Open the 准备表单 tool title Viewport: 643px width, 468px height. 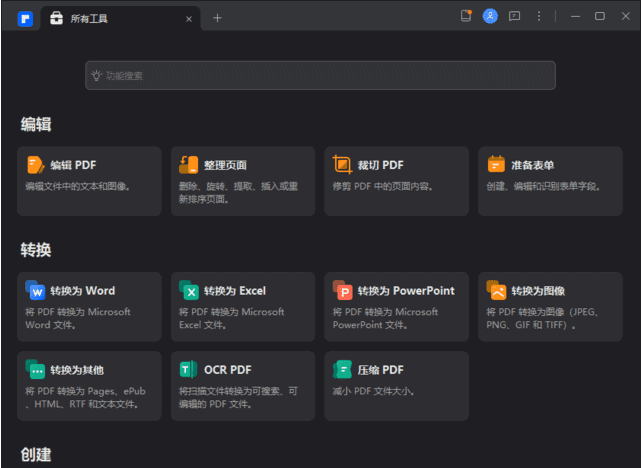pyautogui.click(x=532, y=165)
